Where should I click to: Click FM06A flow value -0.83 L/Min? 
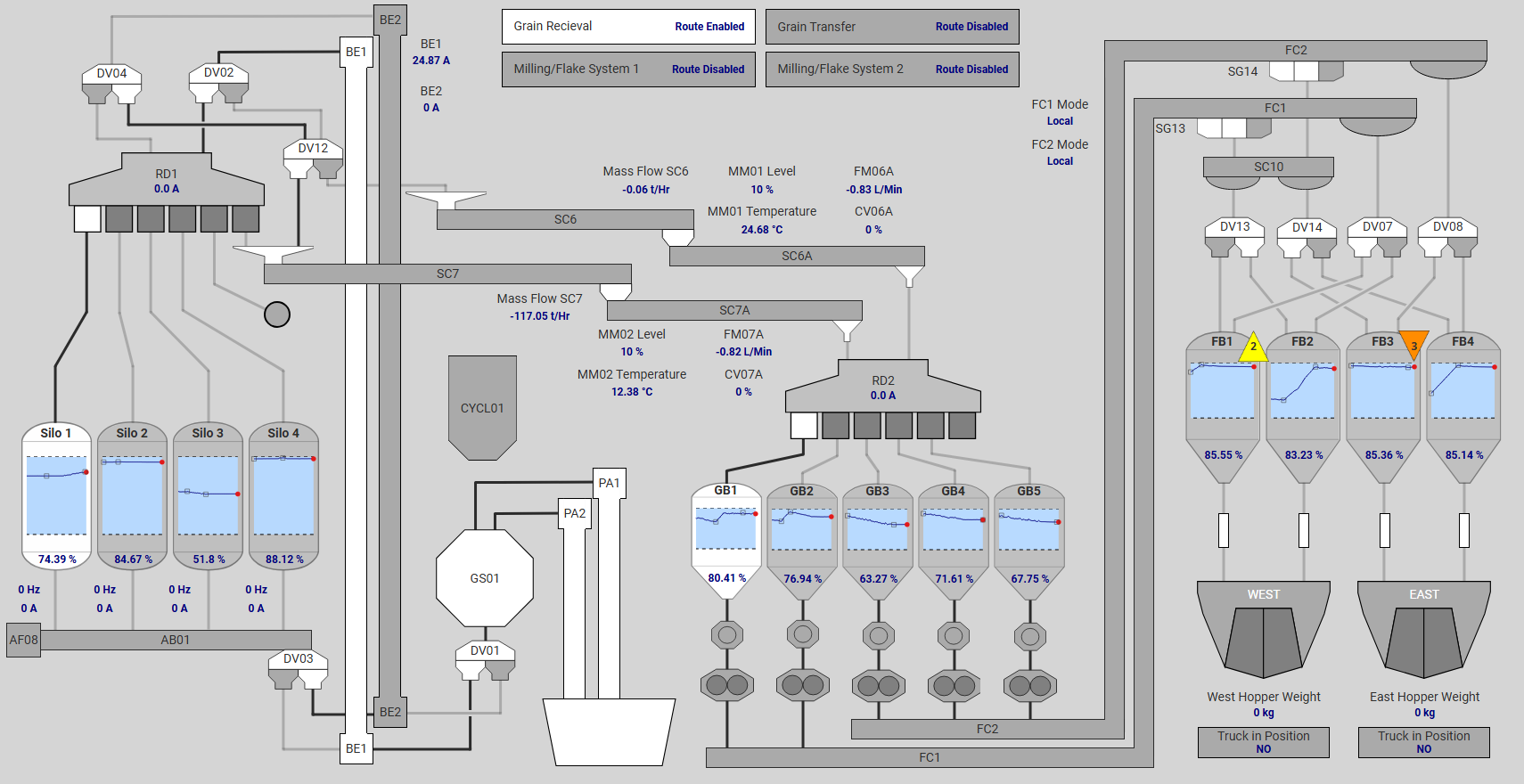(874, 190)
